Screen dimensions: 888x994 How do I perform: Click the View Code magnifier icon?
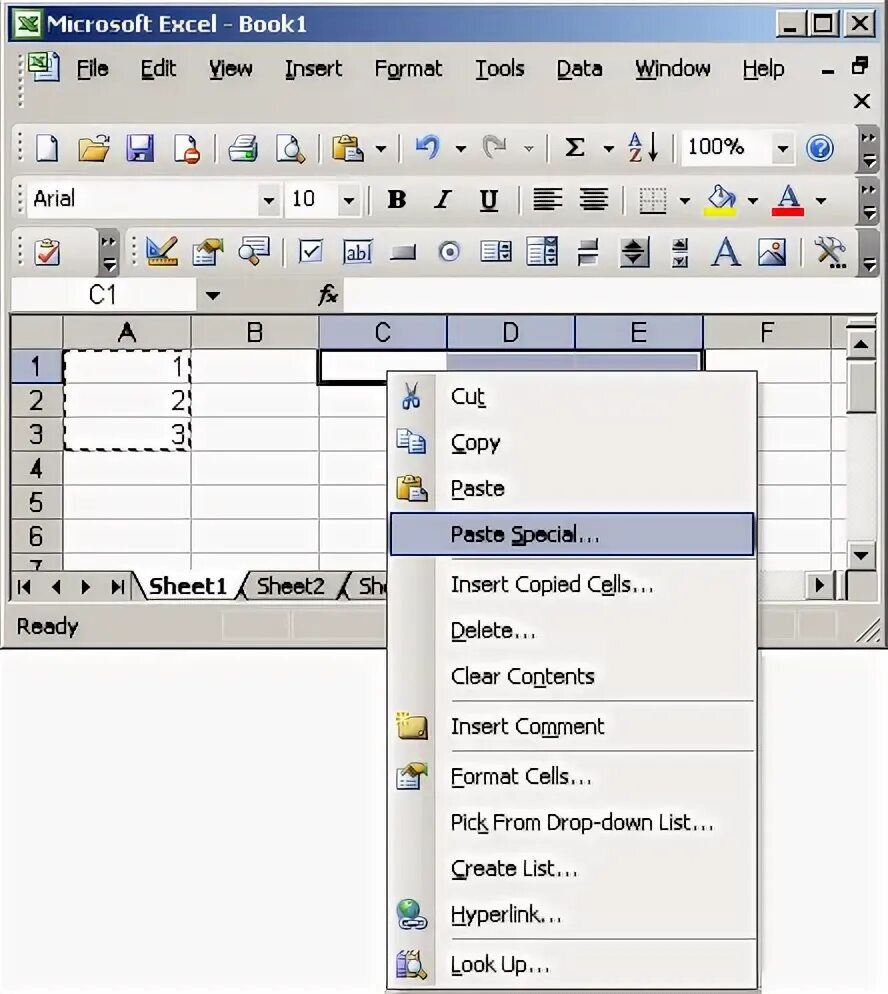(254, 252)
